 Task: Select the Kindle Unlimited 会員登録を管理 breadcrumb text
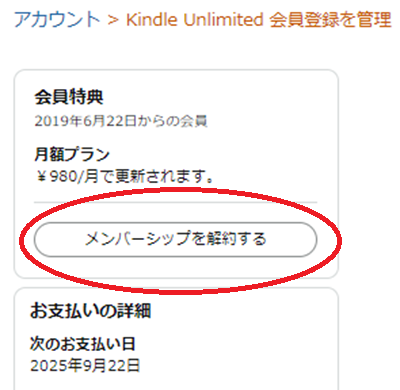point(259,19)
